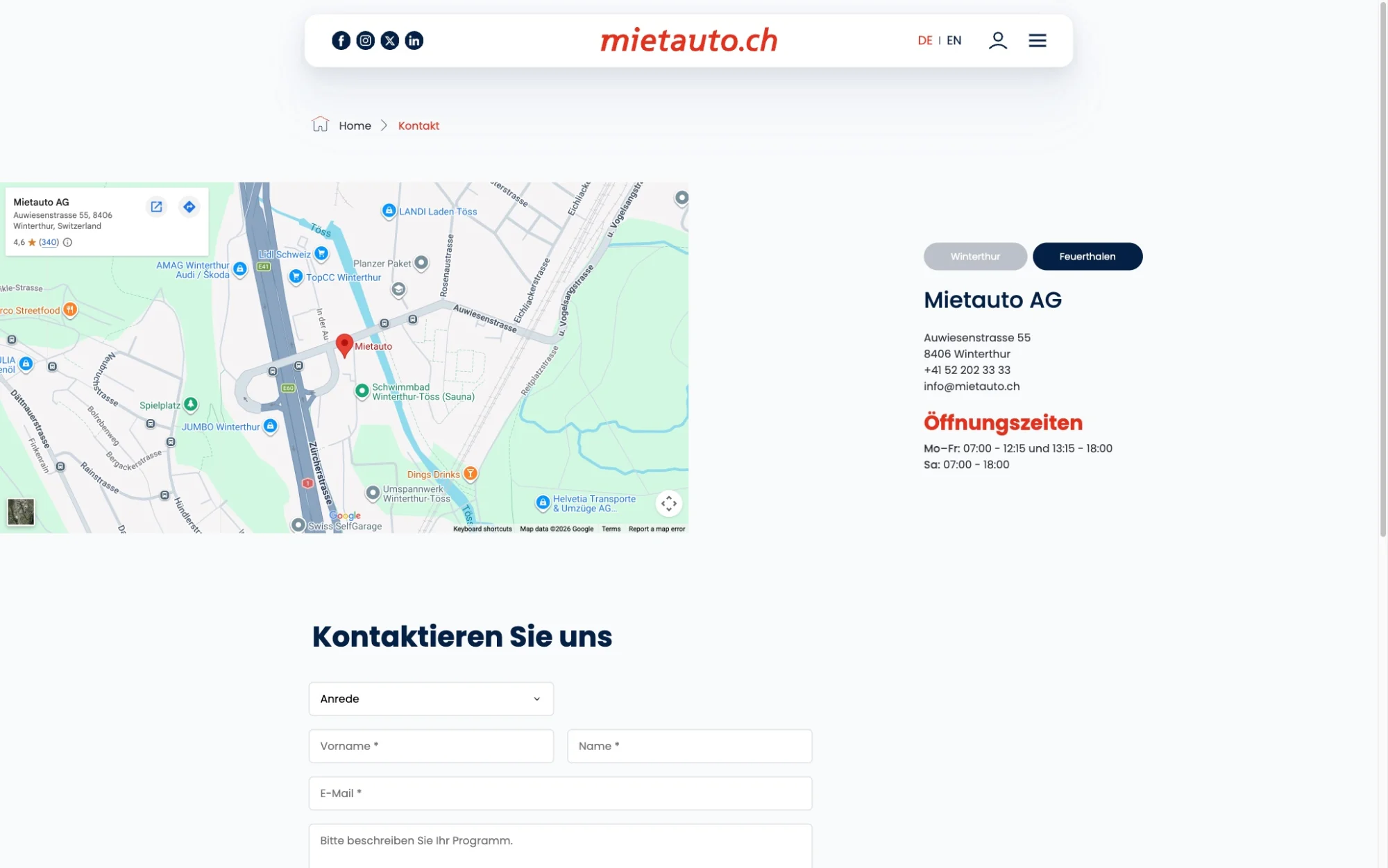The width and height of the screenshot is (1388, 868).
Task: Click the 8406 Winterthur address line
Action: point(967,354)
